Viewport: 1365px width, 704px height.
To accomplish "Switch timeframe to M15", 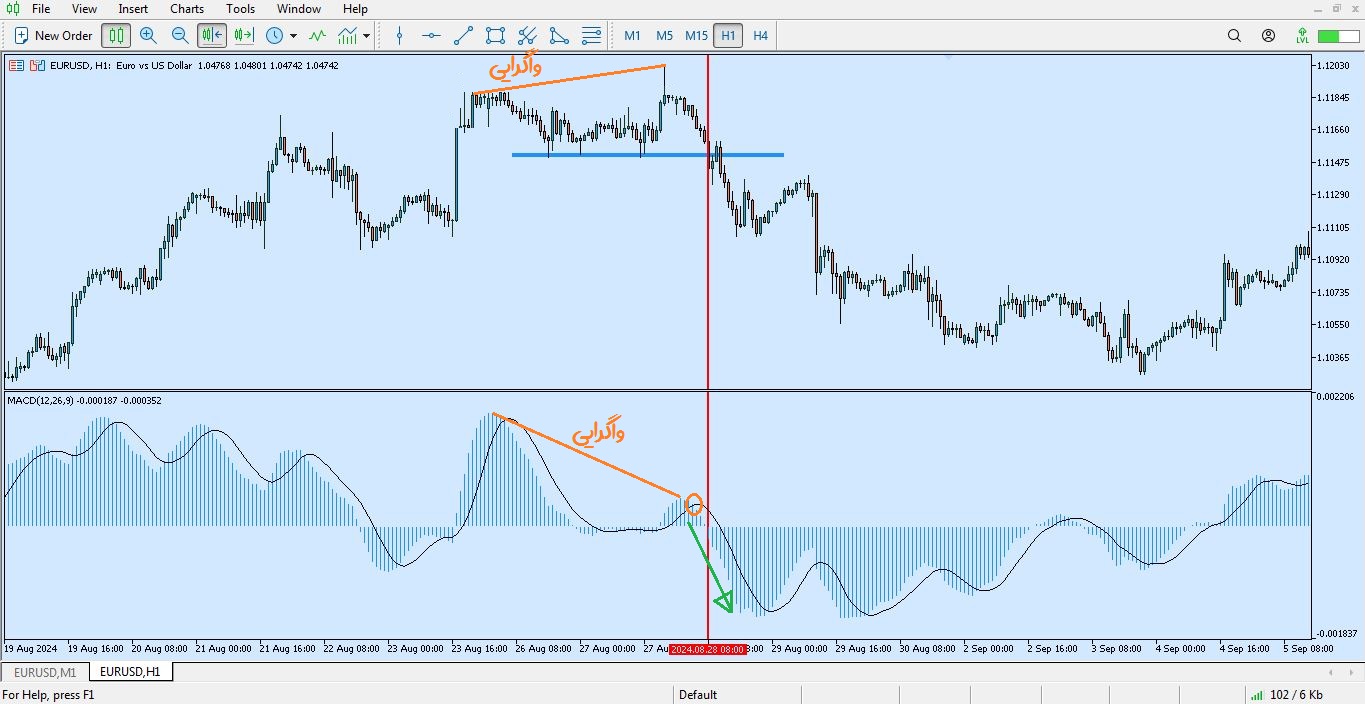I will point(696,36).
